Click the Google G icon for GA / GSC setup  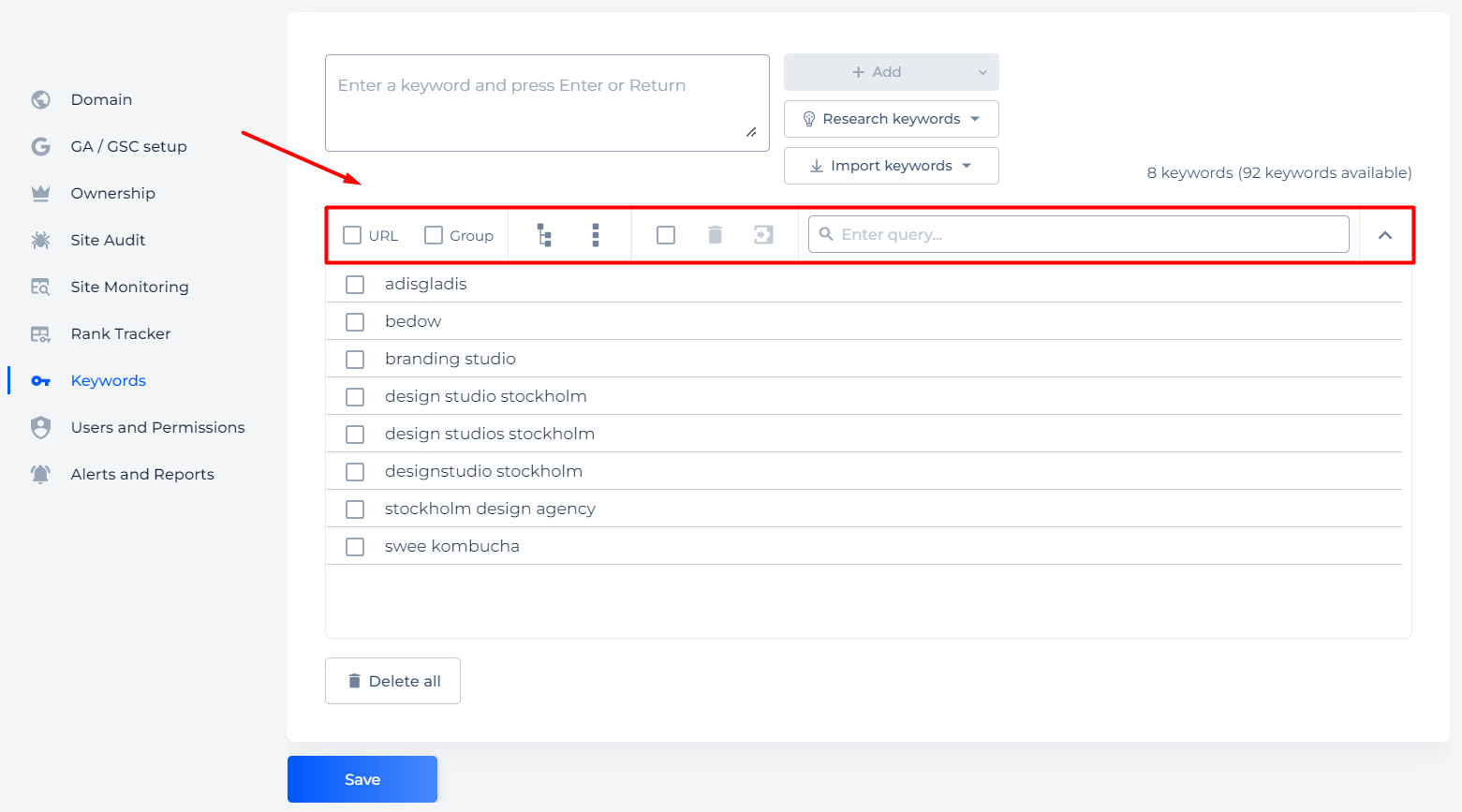(40, 146)
